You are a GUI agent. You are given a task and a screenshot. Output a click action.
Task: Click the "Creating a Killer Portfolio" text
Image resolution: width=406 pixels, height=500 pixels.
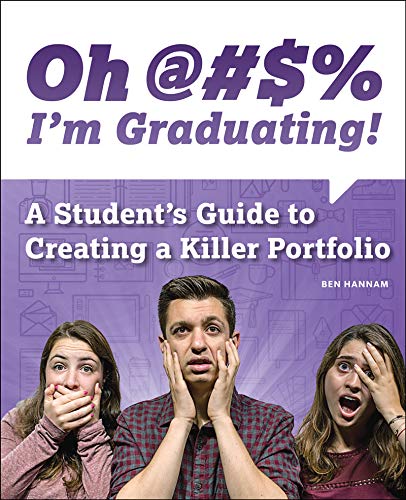pyautogui.click(x=207, y=249)
